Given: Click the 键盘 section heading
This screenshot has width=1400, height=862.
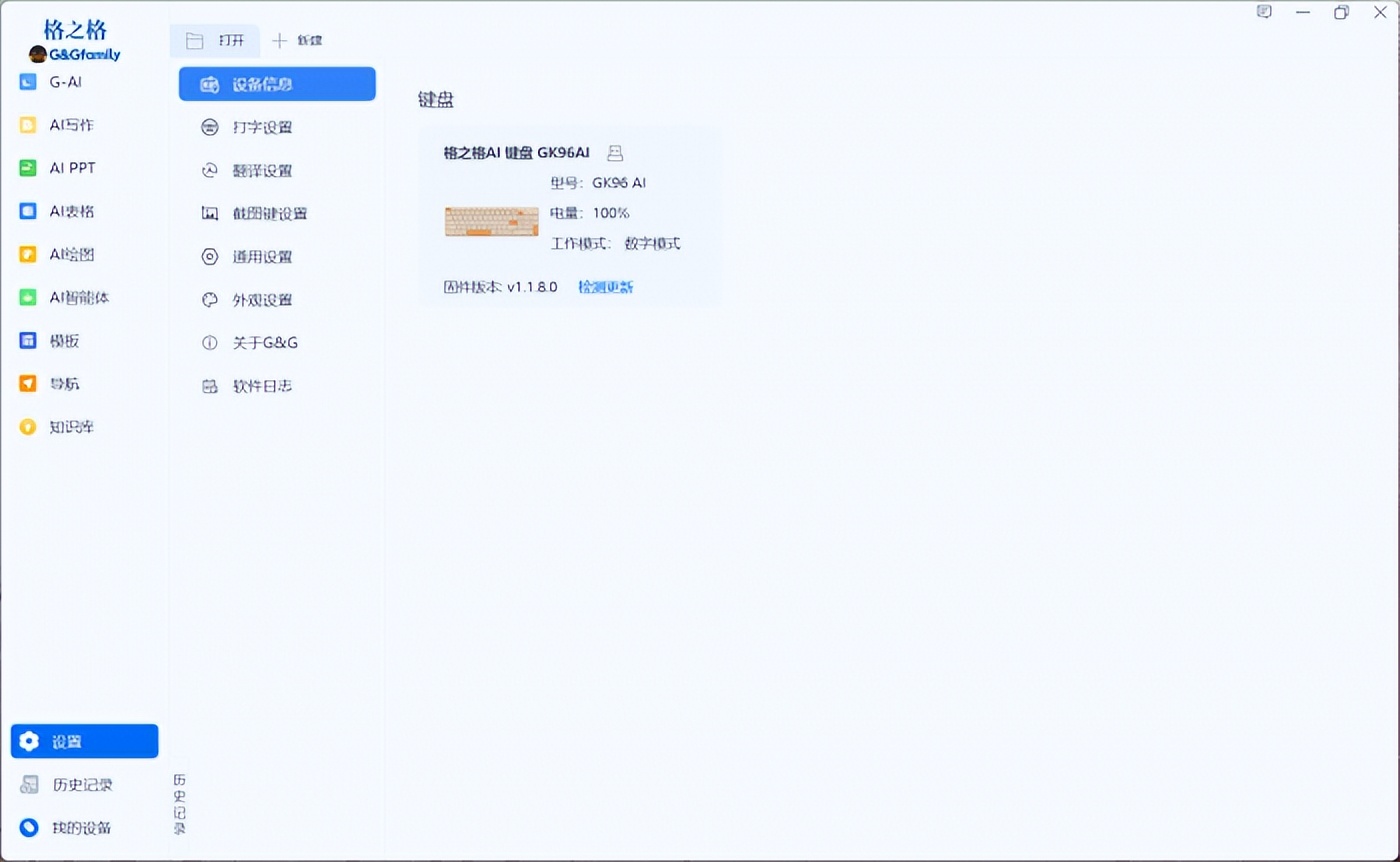Looking at the screenshot, I should tap(436, 100).
